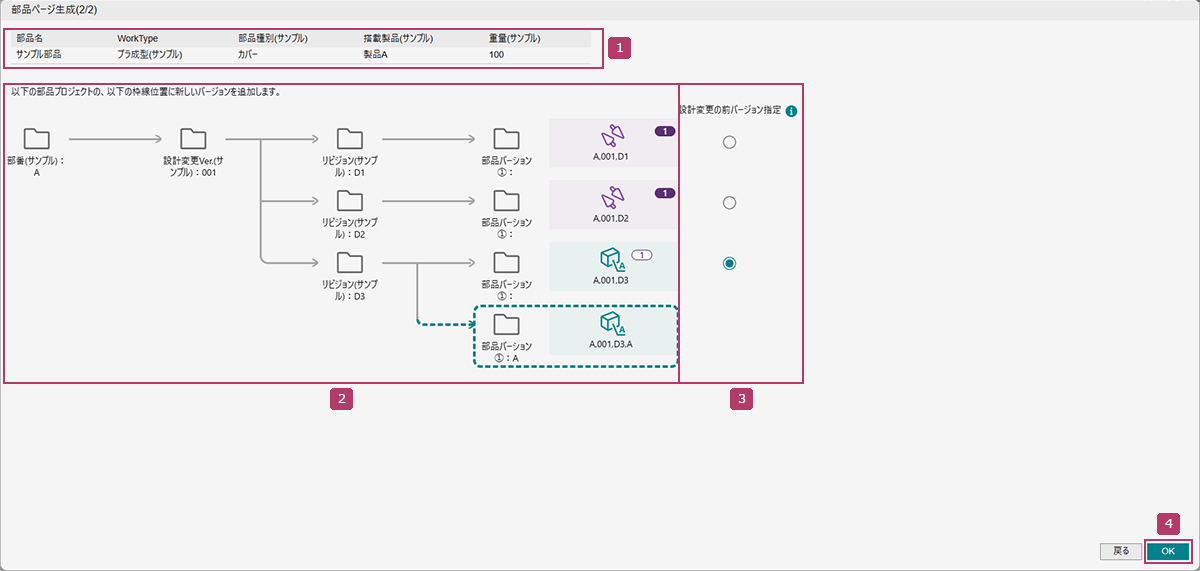Select the radio button for A,001,D3 row

(x=729, y=263)
